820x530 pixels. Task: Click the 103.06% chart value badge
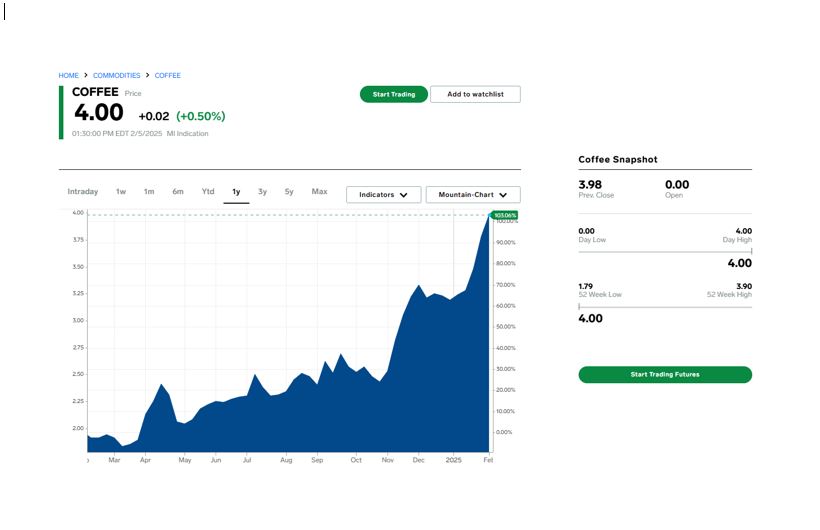[x=505, y=215]
